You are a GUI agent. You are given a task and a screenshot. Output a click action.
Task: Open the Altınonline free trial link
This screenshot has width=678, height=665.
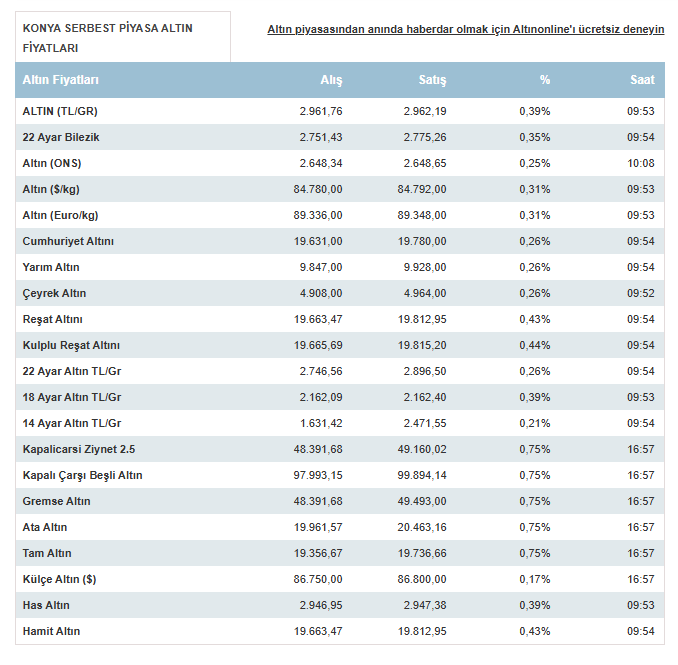point(465,29)
